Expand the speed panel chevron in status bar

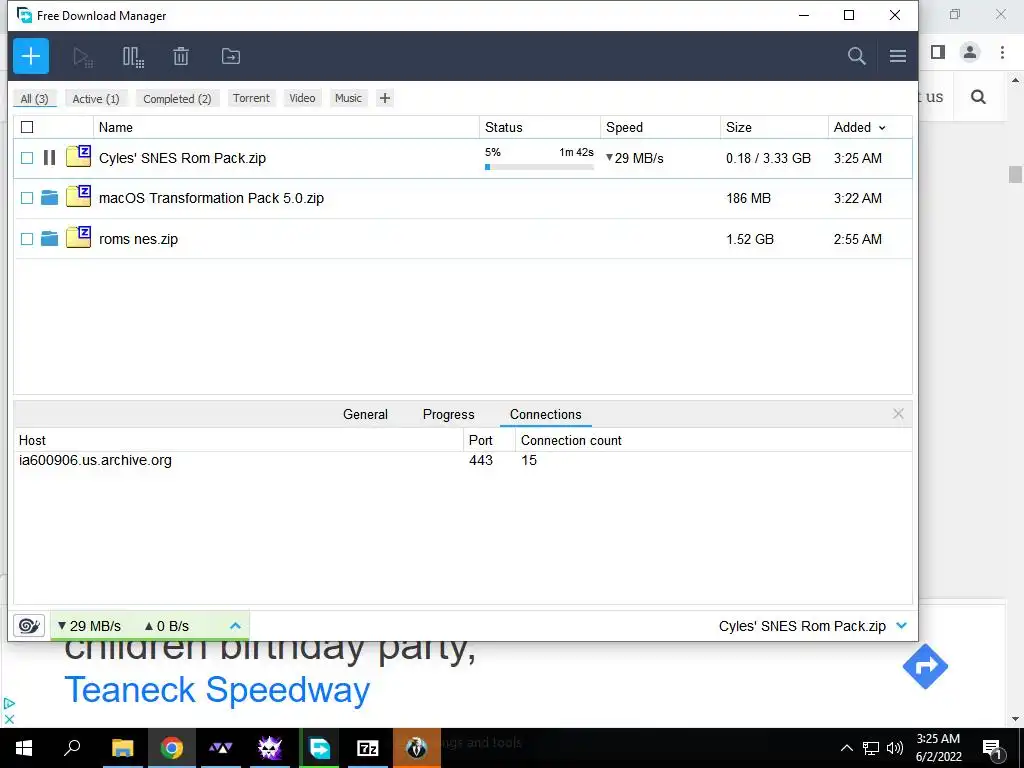pos(235,626)
